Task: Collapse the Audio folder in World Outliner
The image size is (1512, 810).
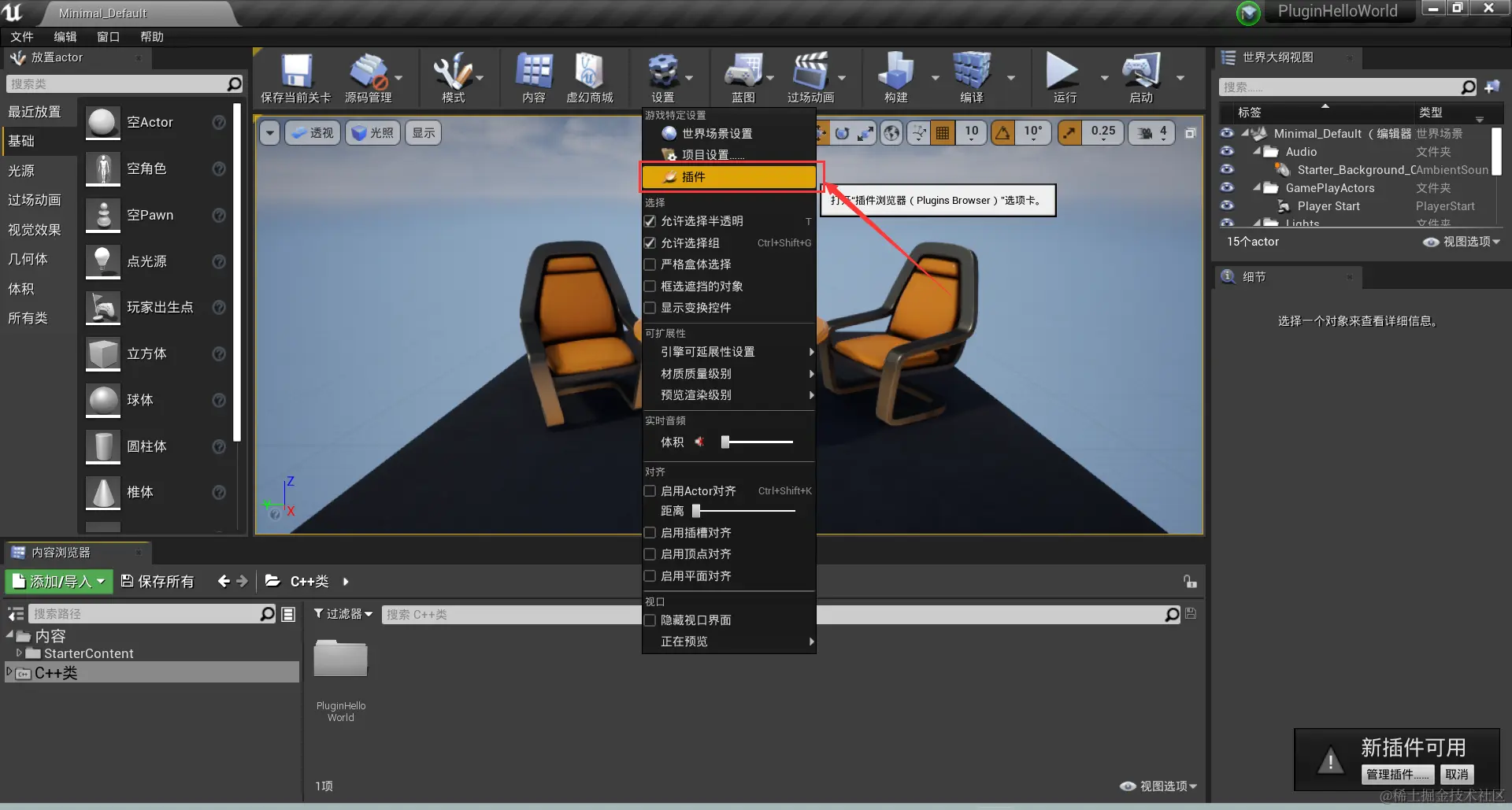Action: [x=1258, y=151]
